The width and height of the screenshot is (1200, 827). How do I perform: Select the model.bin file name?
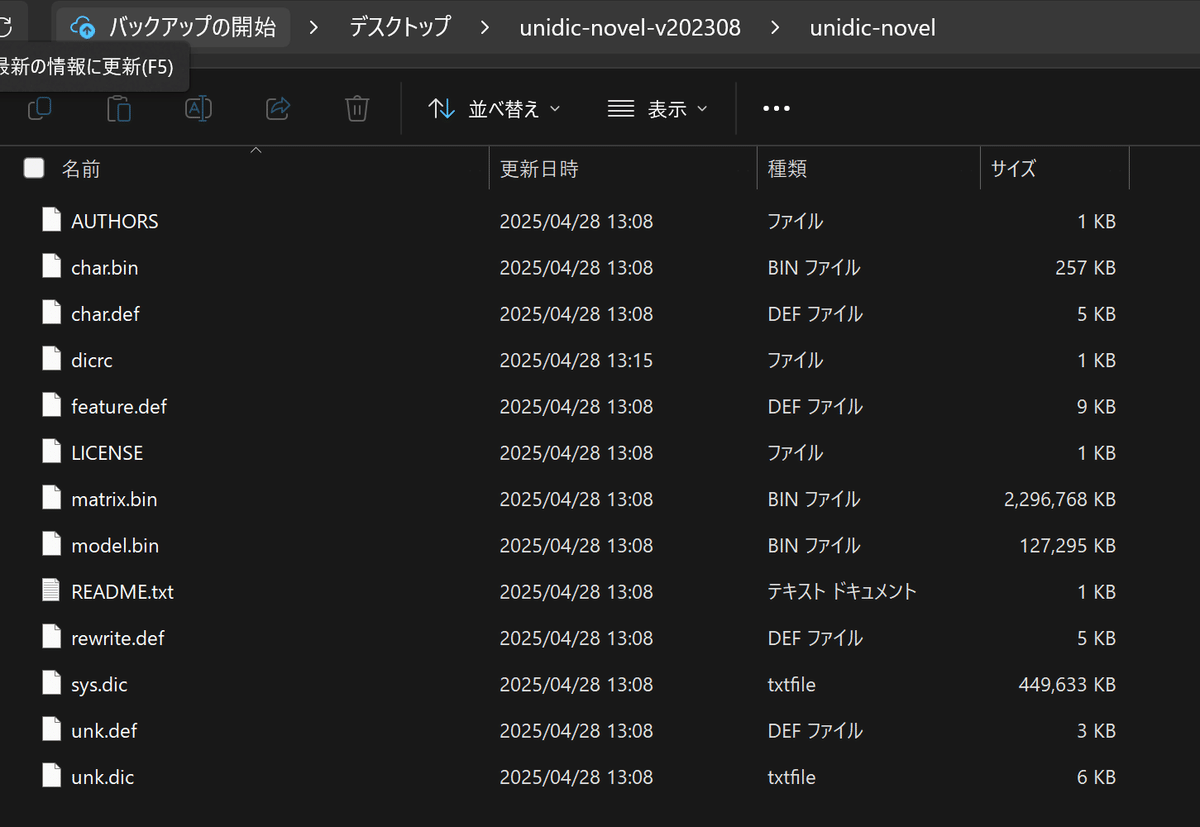[x=115, y=545]
